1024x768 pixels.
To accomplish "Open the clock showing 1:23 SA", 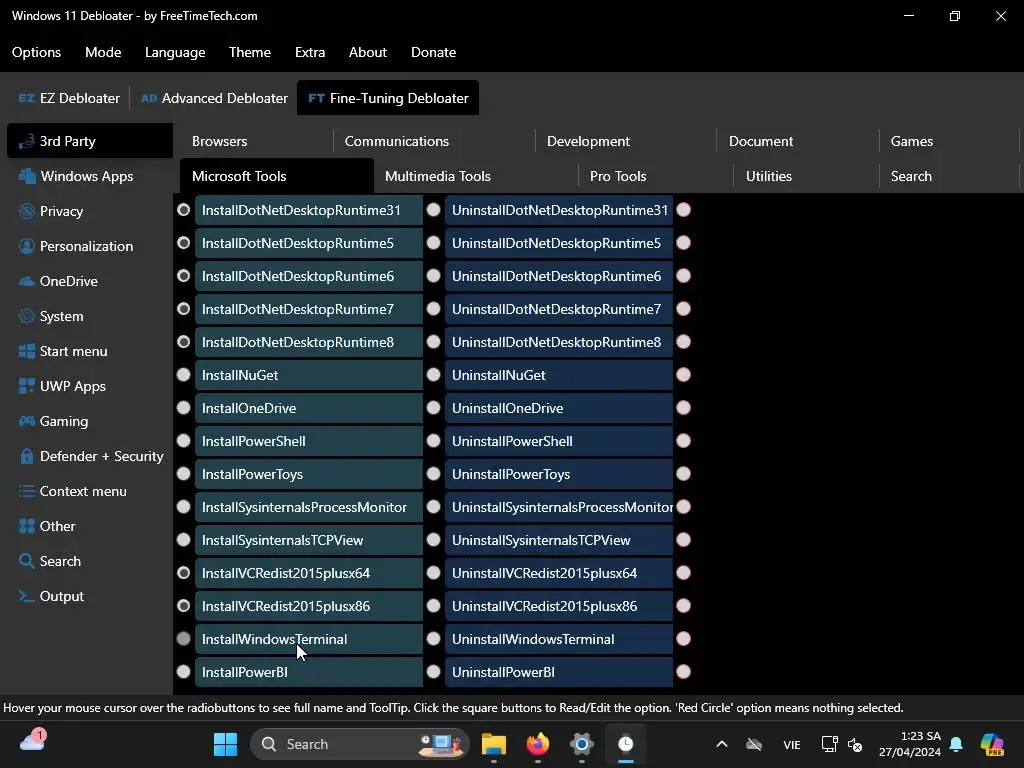I will [x=909, y=744].
